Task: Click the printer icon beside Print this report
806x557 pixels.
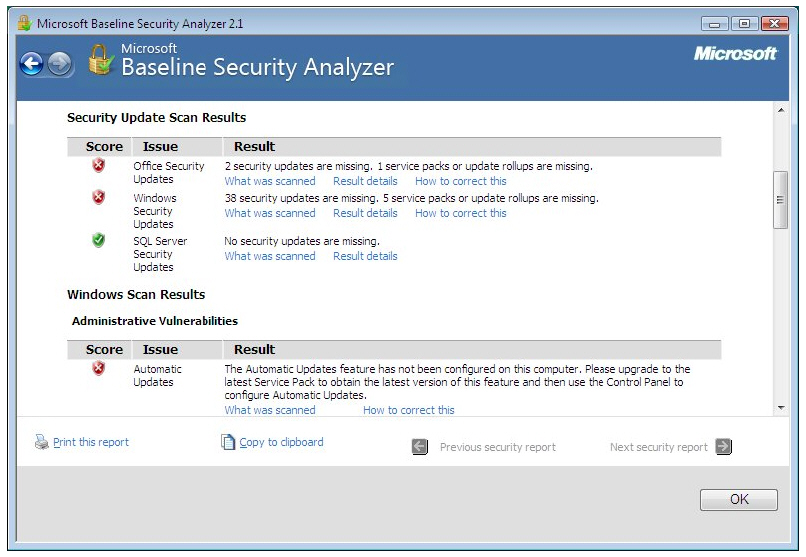Action: click(42, 442)
